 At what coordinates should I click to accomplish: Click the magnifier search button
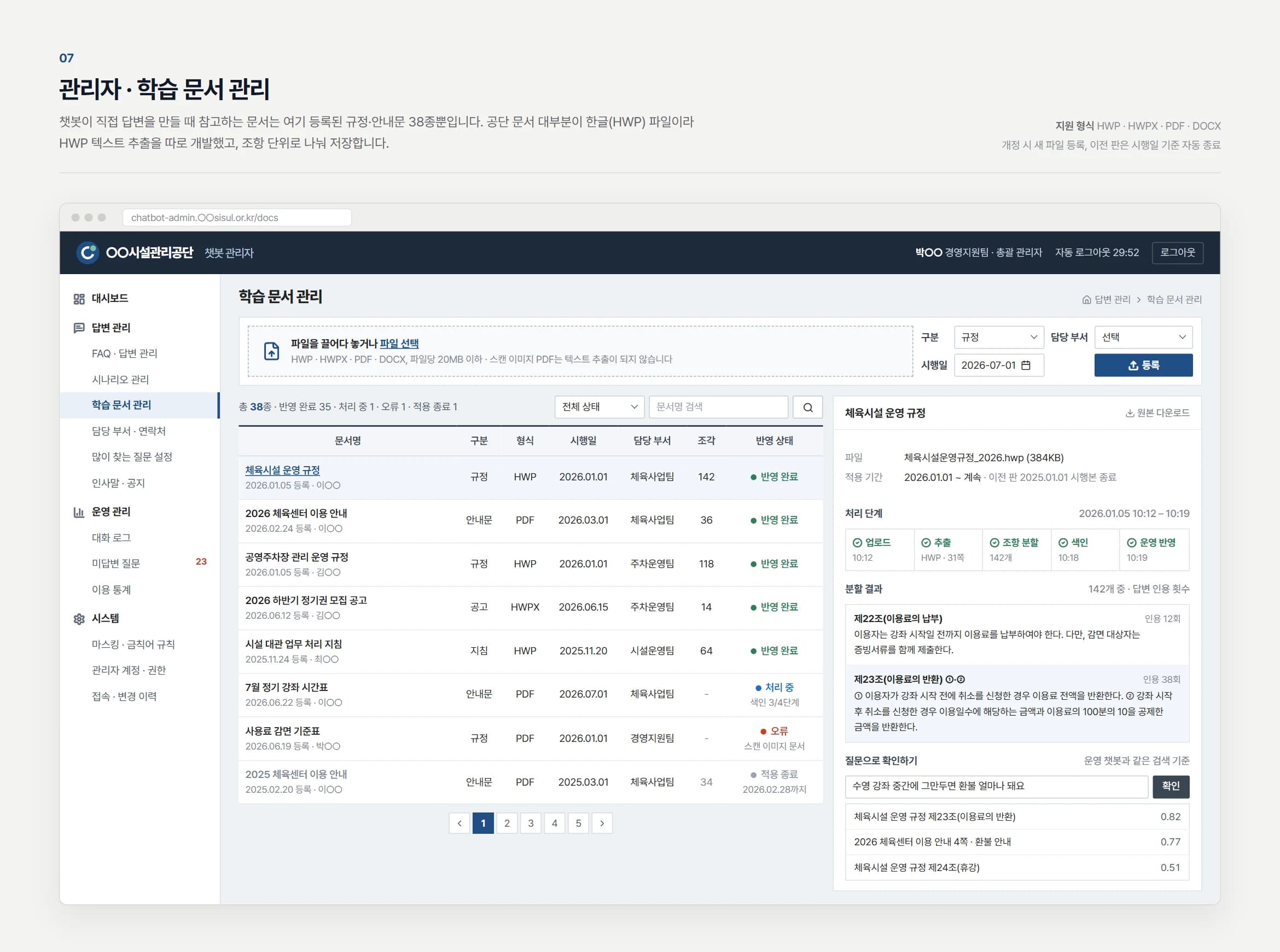click(x=807, y=407)
